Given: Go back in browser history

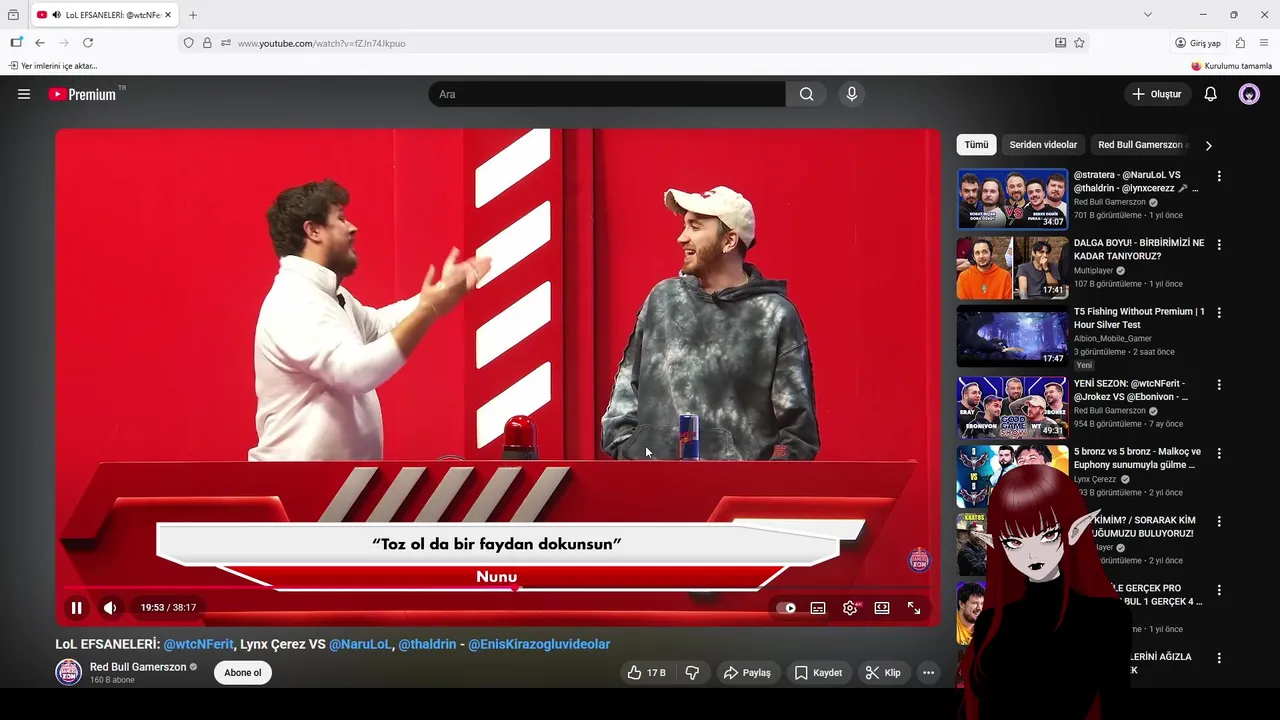Looking at the screenshot, I should pos(40,43).
